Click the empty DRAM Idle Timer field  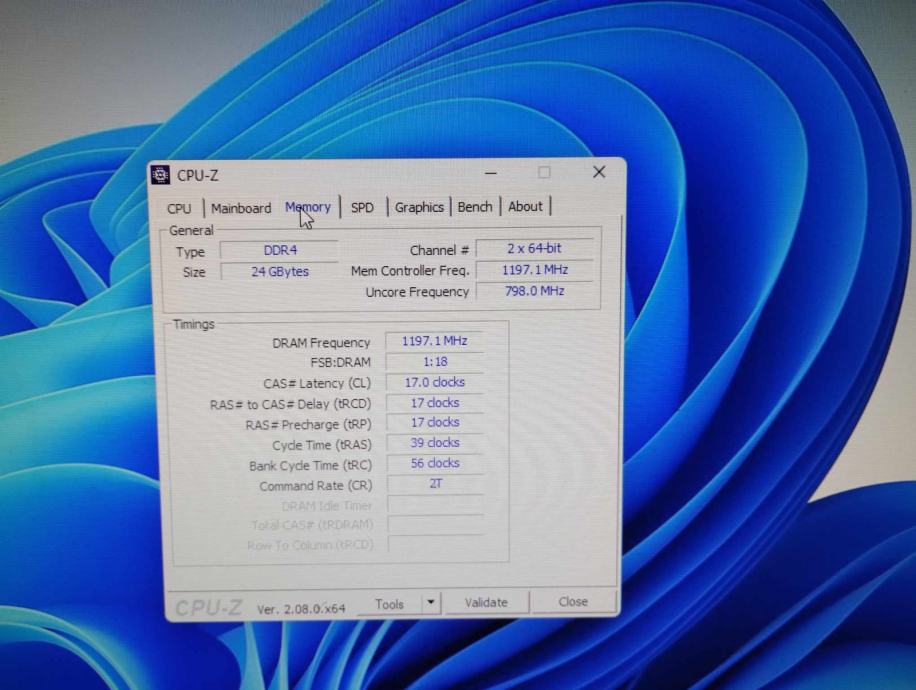435,505
